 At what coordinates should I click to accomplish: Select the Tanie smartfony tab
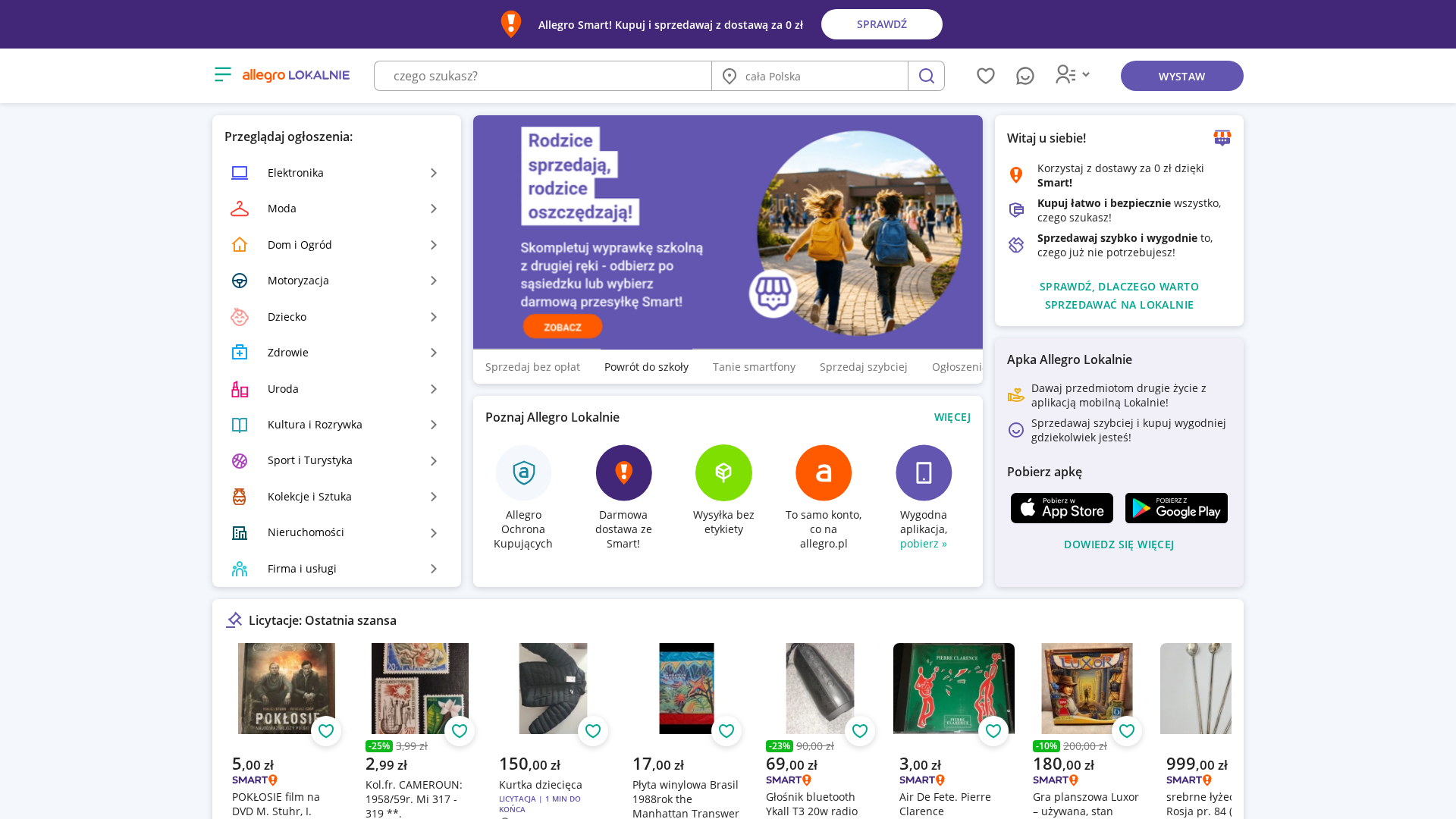point(754,367)
